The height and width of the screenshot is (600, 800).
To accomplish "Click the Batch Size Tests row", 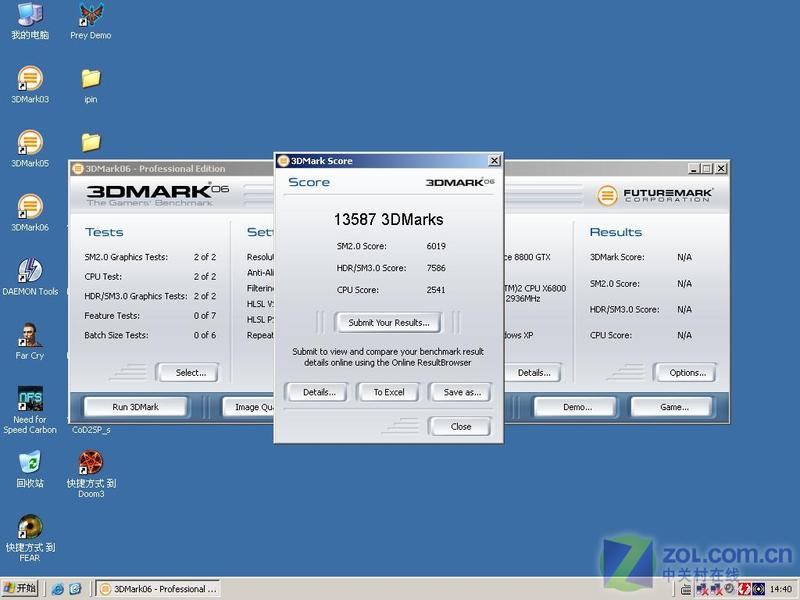I will (151, 335).
